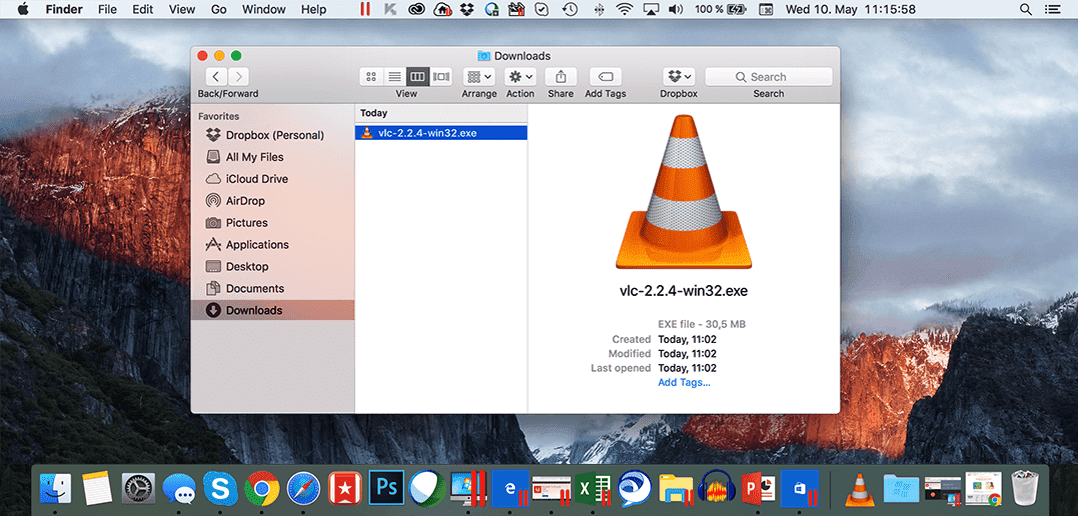Screen dimensions: 1078x516
Task: Open the Action gear dropdown
Action: [520, 77]
